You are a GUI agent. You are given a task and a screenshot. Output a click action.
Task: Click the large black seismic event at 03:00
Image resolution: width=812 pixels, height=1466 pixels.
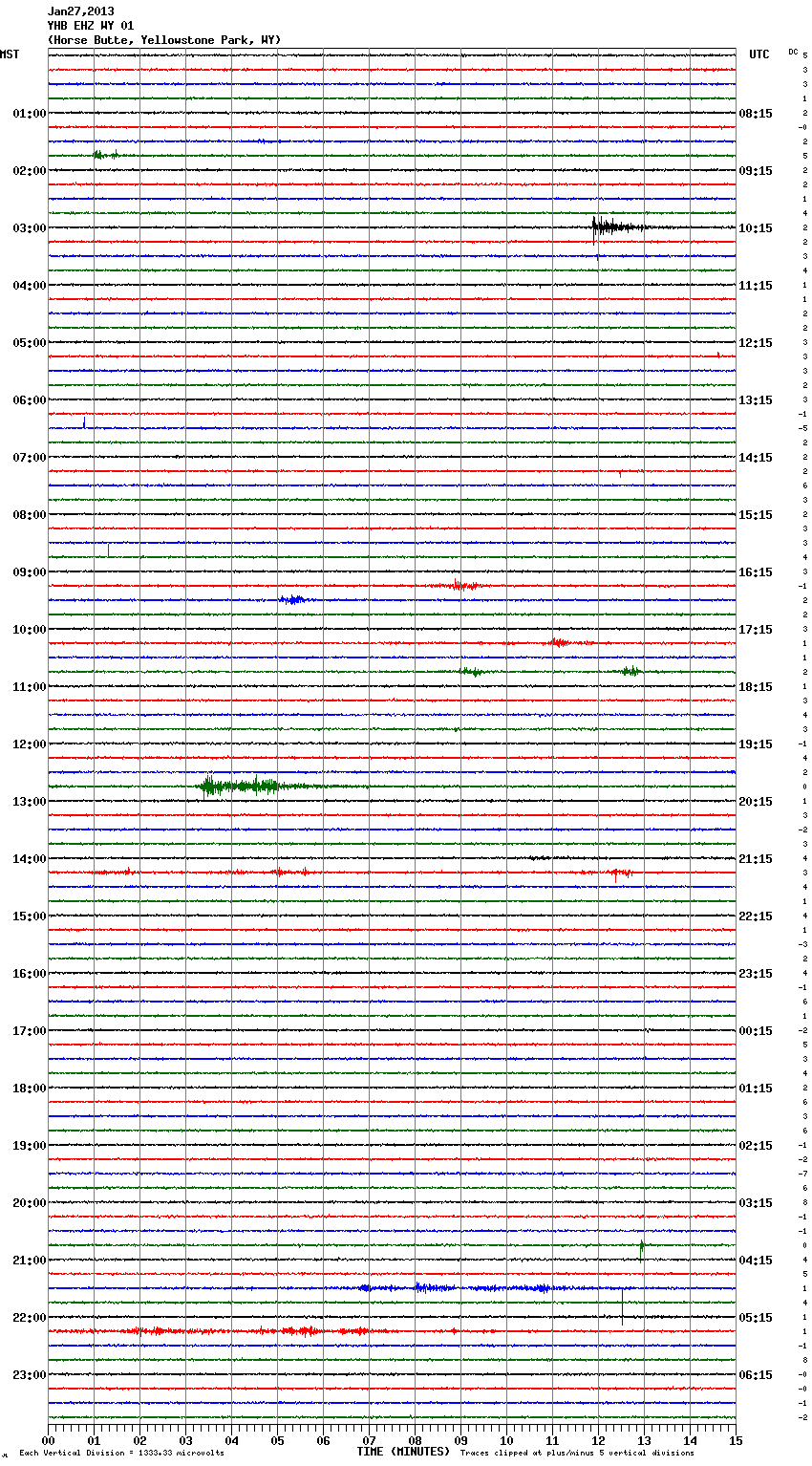(619, 227)
